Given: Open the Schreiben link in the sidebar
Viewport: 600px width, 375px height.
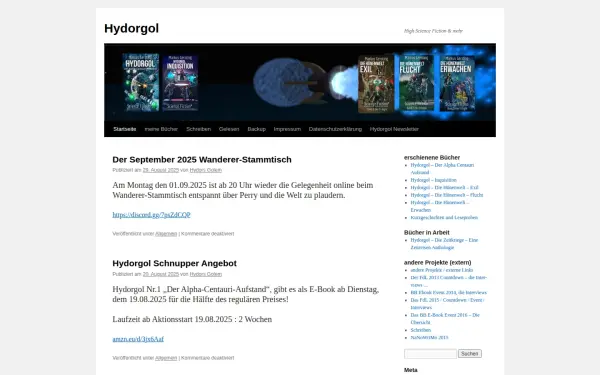Looking at the screenshot, I should (x=421, y=330).
